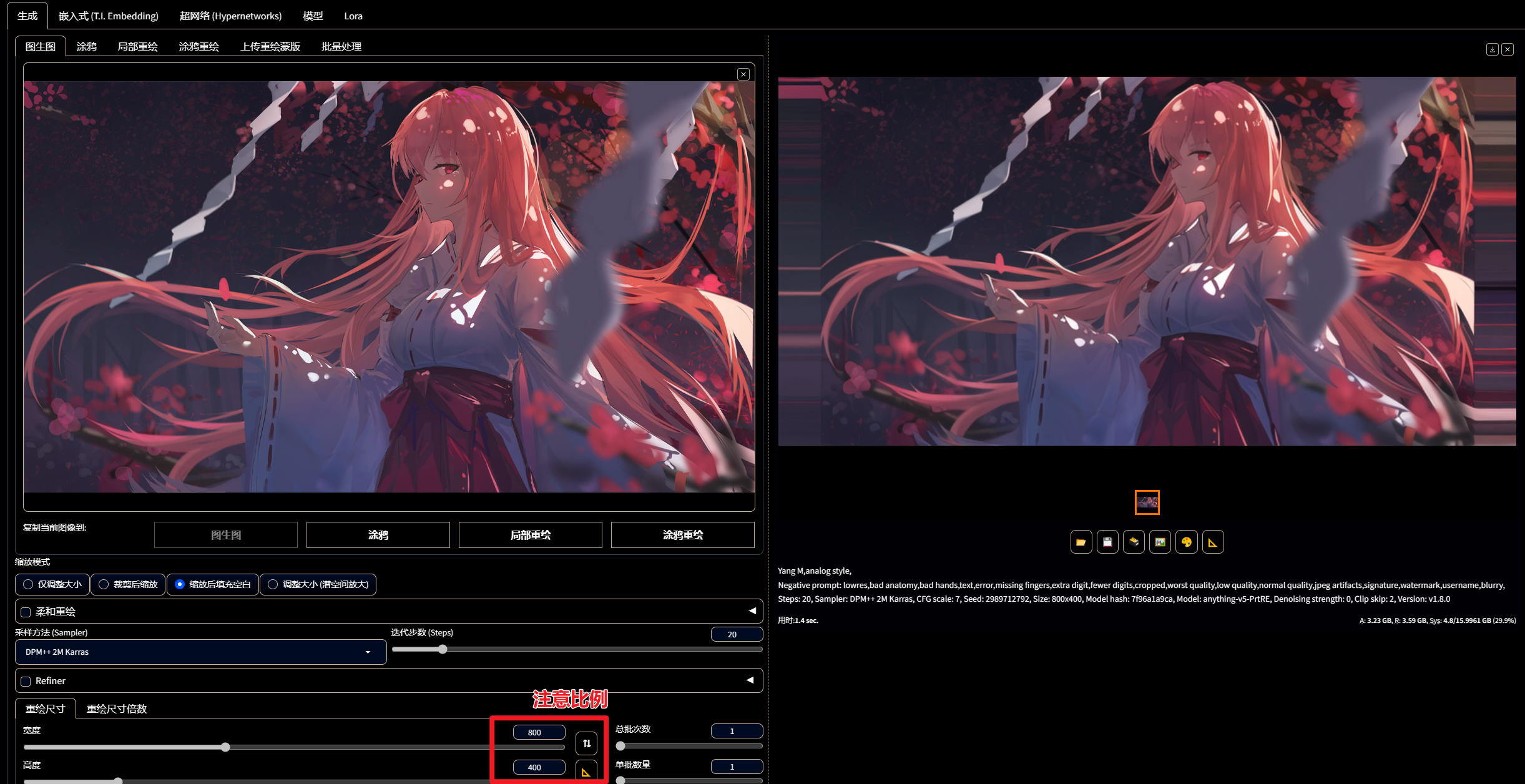
Task: Open the Sampler DPM++ 2M Karras dropdown
Action: click(x=200, y=652)
